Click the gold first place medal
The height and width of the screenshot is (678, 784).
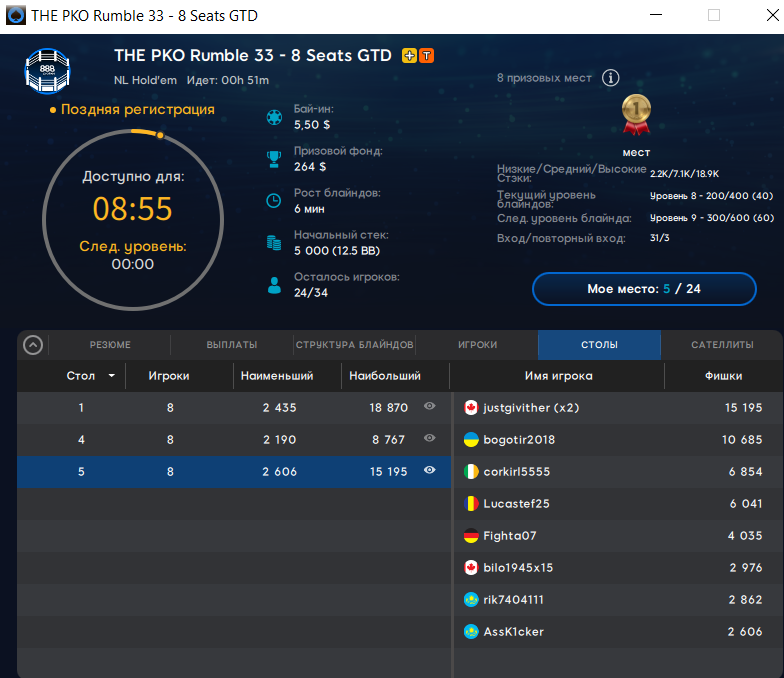pyautogui.click(x=636, y=114)
